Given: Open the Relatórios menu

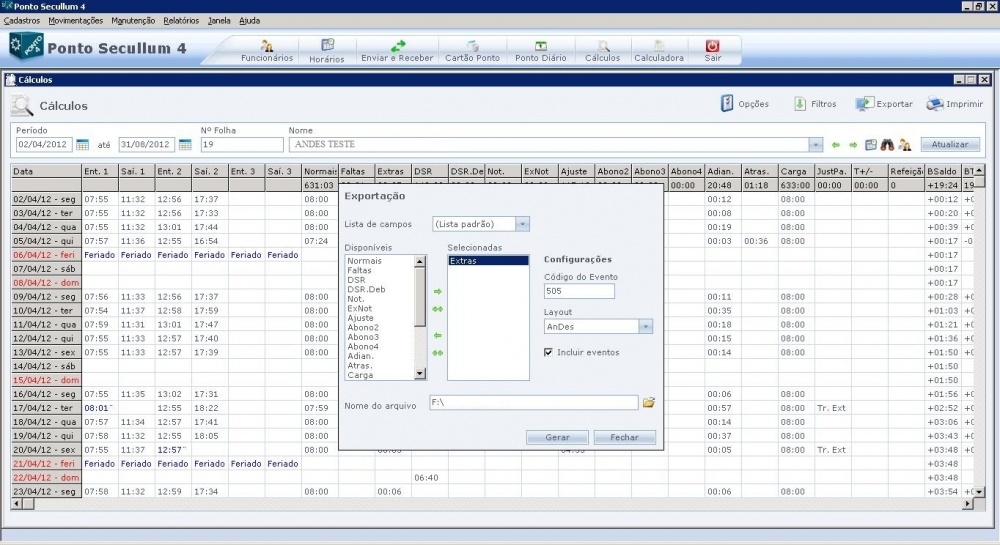Looking at the screenshot, I should (181, 20).
